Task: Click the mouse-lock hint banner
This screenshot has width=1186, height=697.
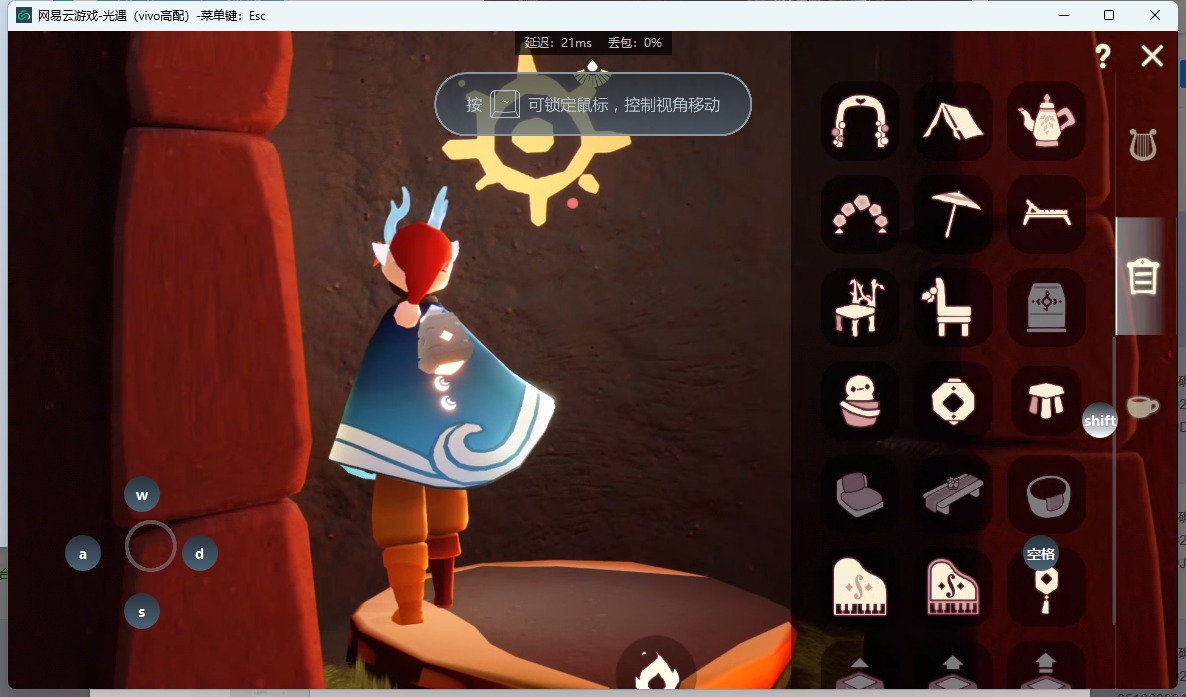Action: pyautogui.click(x=593, y=104)
